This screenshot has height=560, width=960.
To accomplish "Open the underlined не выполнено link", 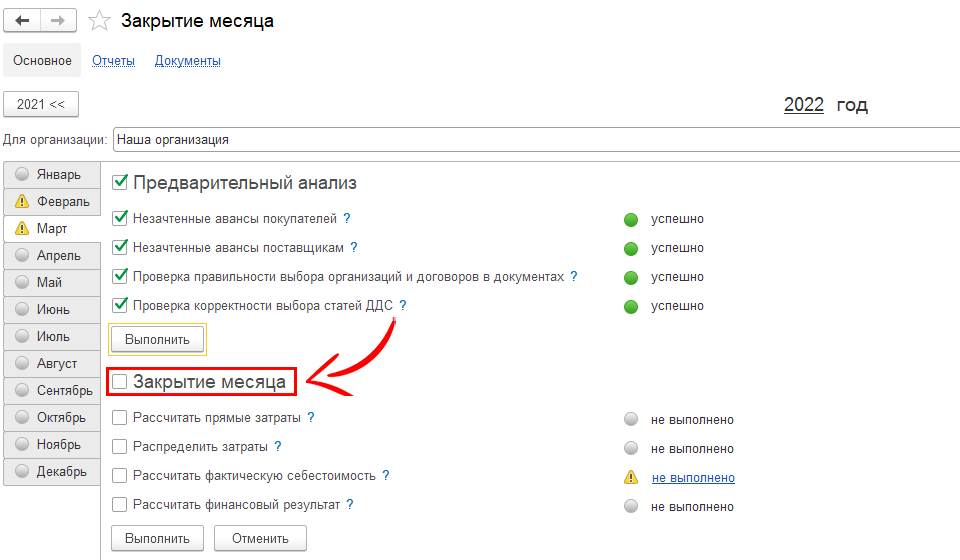I will (692, 478).
